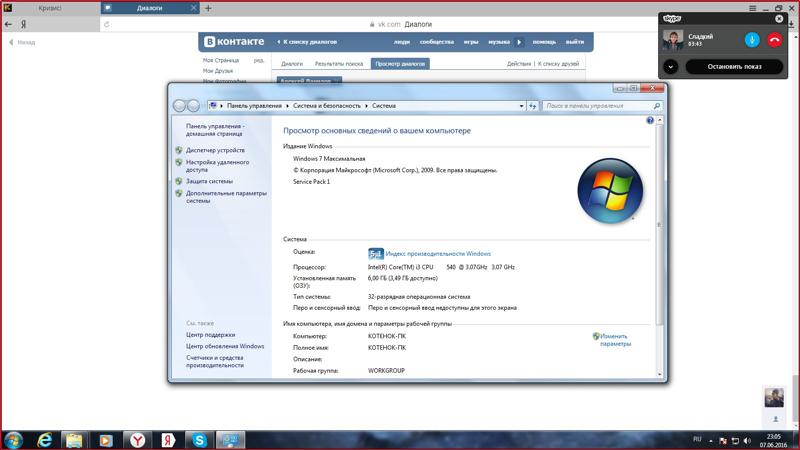The height and width of the screenshot is (450, 800).
Task: Click back arrow in Control Panel window
Action: click(x=179, y=106)
